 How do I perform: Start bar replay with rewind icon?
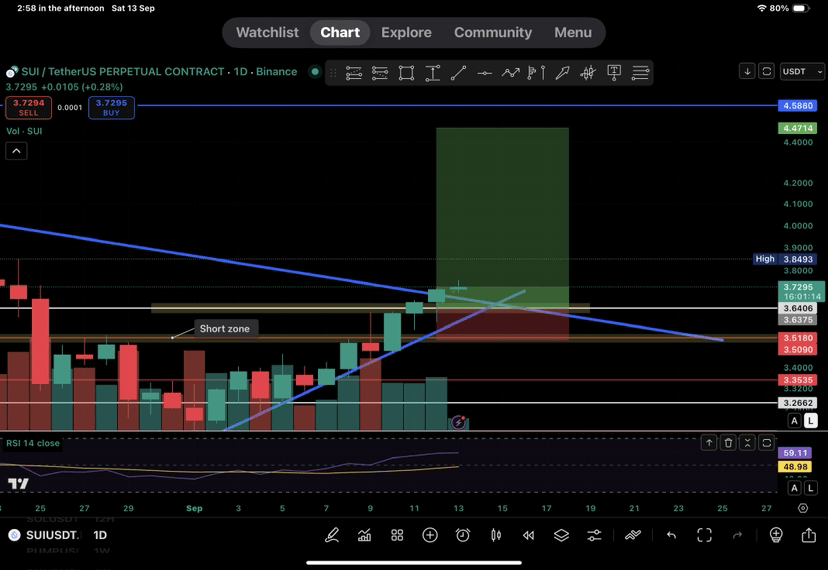[528, 535]
